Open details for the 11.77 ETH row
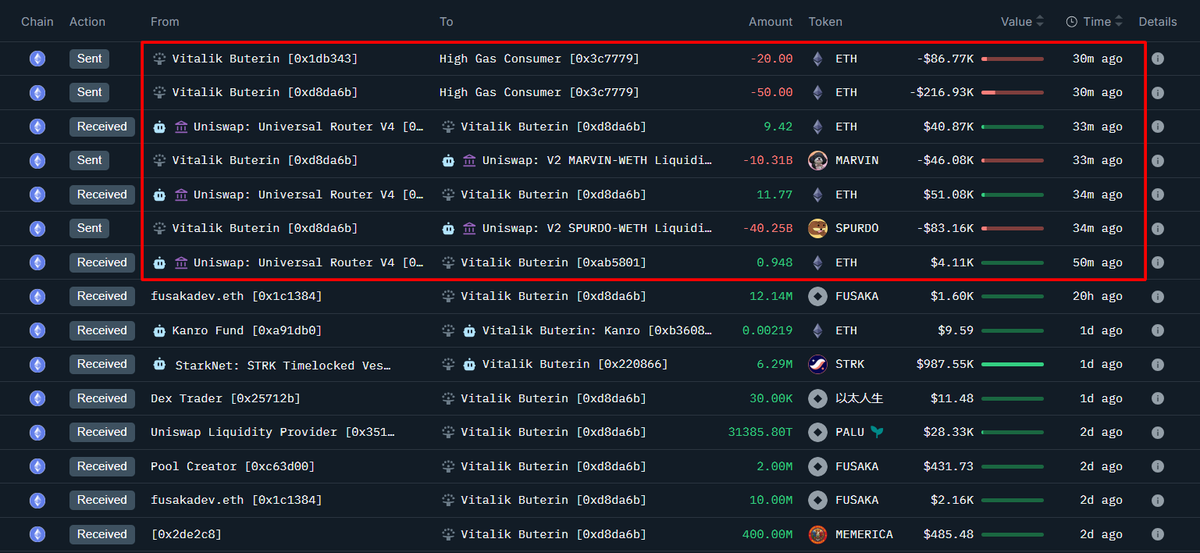The height and width of the screenshot is (553, 1200). tap(1157, 195)
